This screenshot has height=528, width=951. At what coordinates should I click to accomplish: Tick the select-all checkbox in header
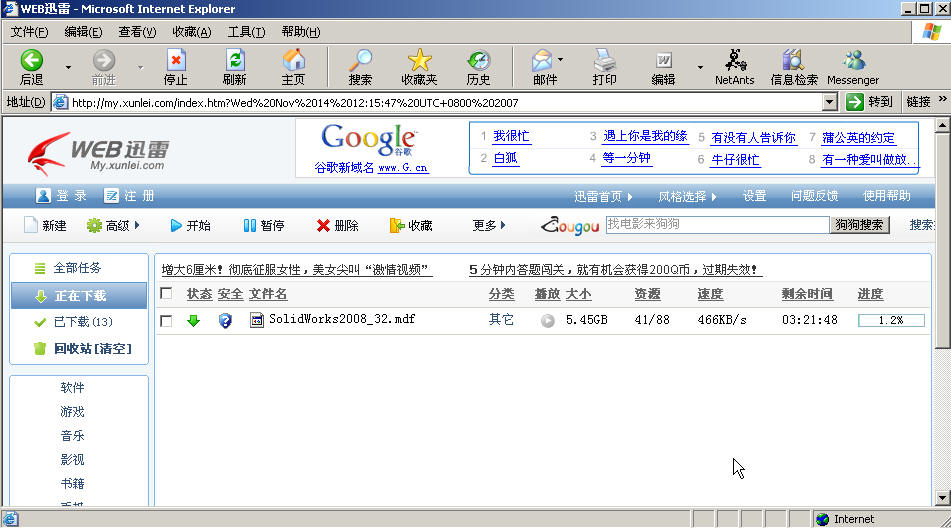tap(166, 293)
